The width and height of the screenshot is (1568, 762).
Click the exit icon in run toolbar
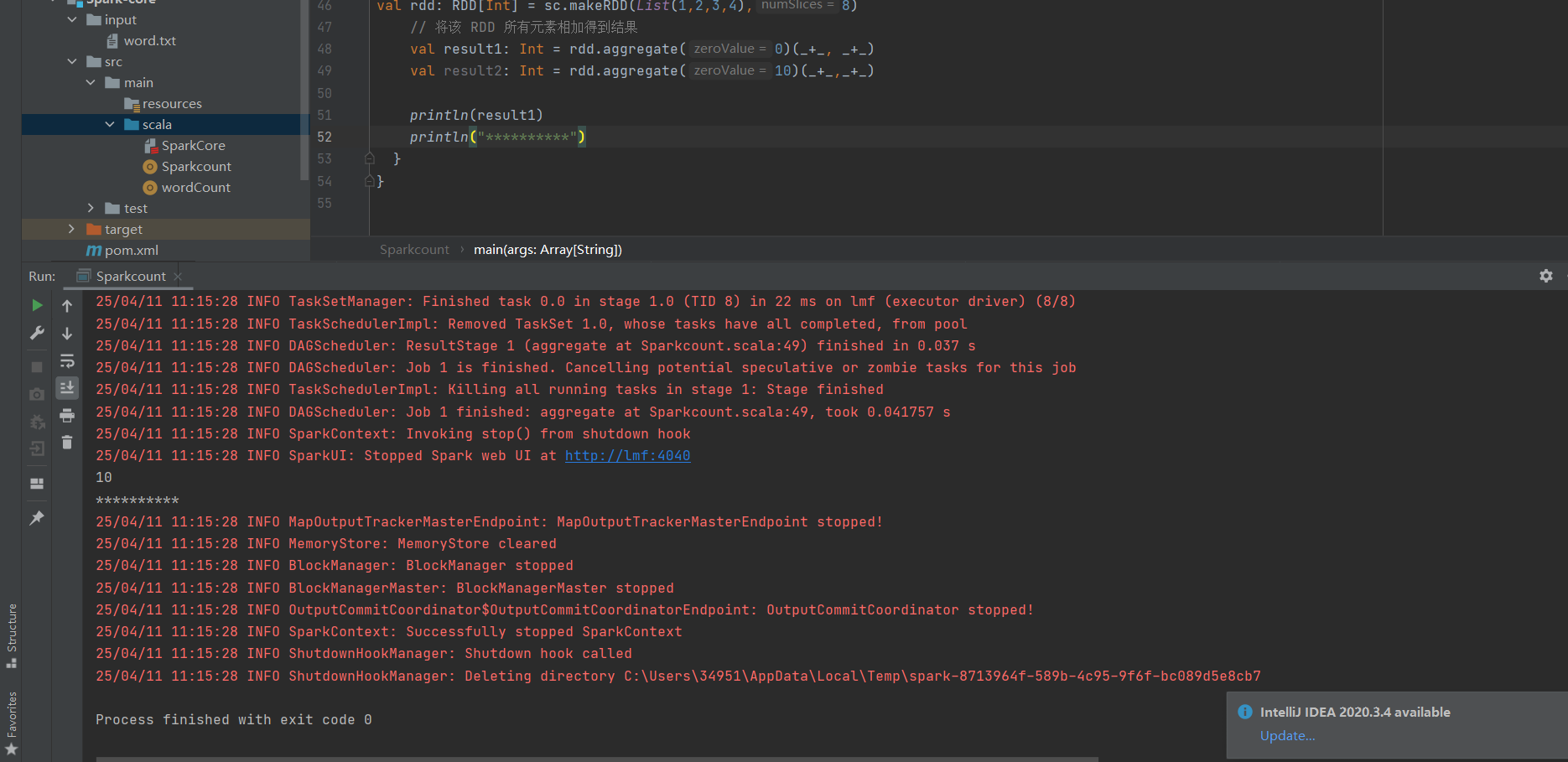[x=37, y=448]
